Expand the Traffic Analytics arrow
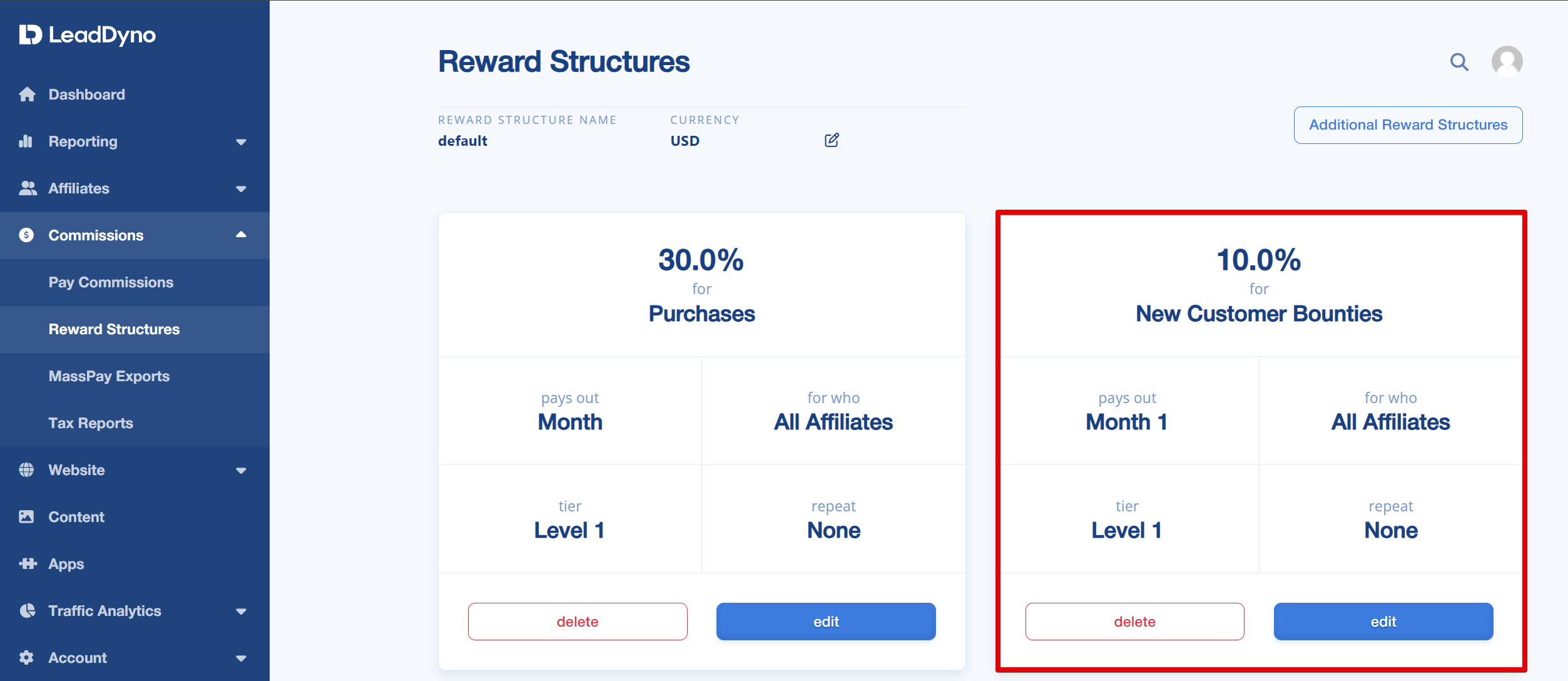 241,612
